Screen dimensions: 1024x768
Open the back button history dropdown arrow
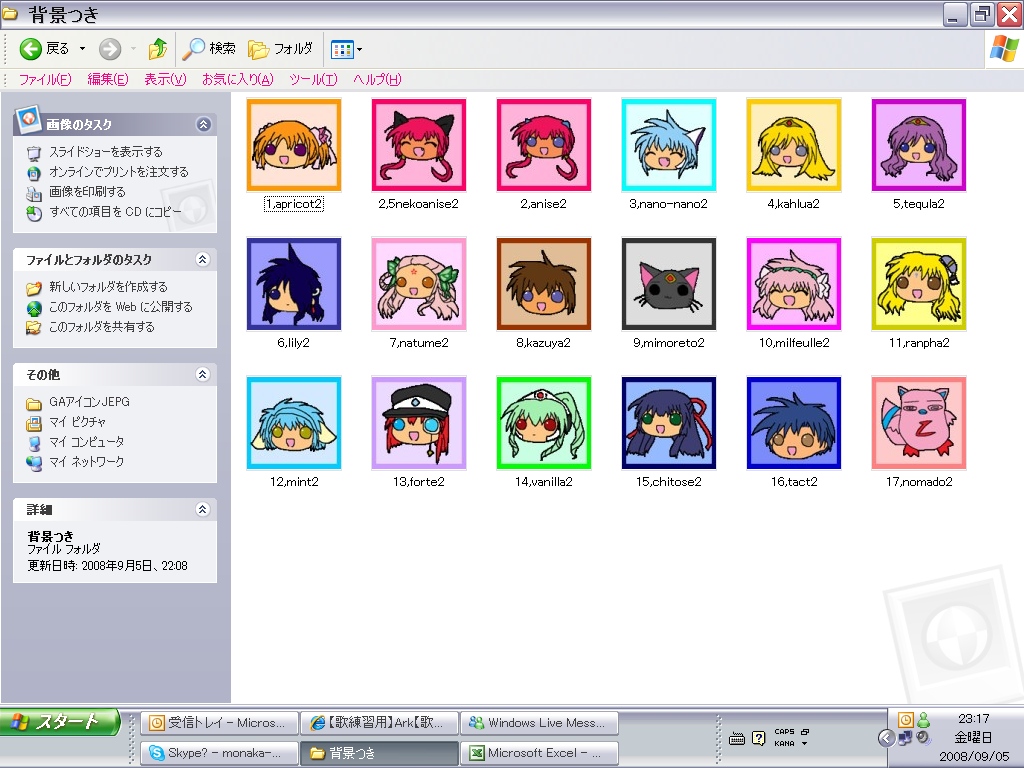coord(82,49)
